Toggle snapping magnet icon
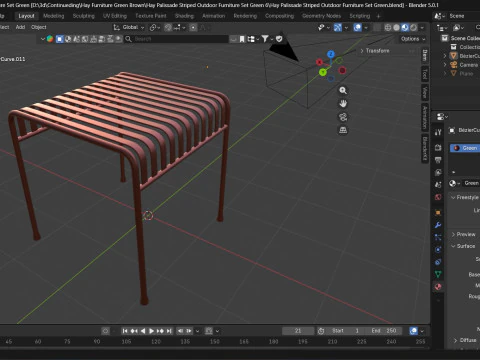The image size is (480, 360). 168,27
